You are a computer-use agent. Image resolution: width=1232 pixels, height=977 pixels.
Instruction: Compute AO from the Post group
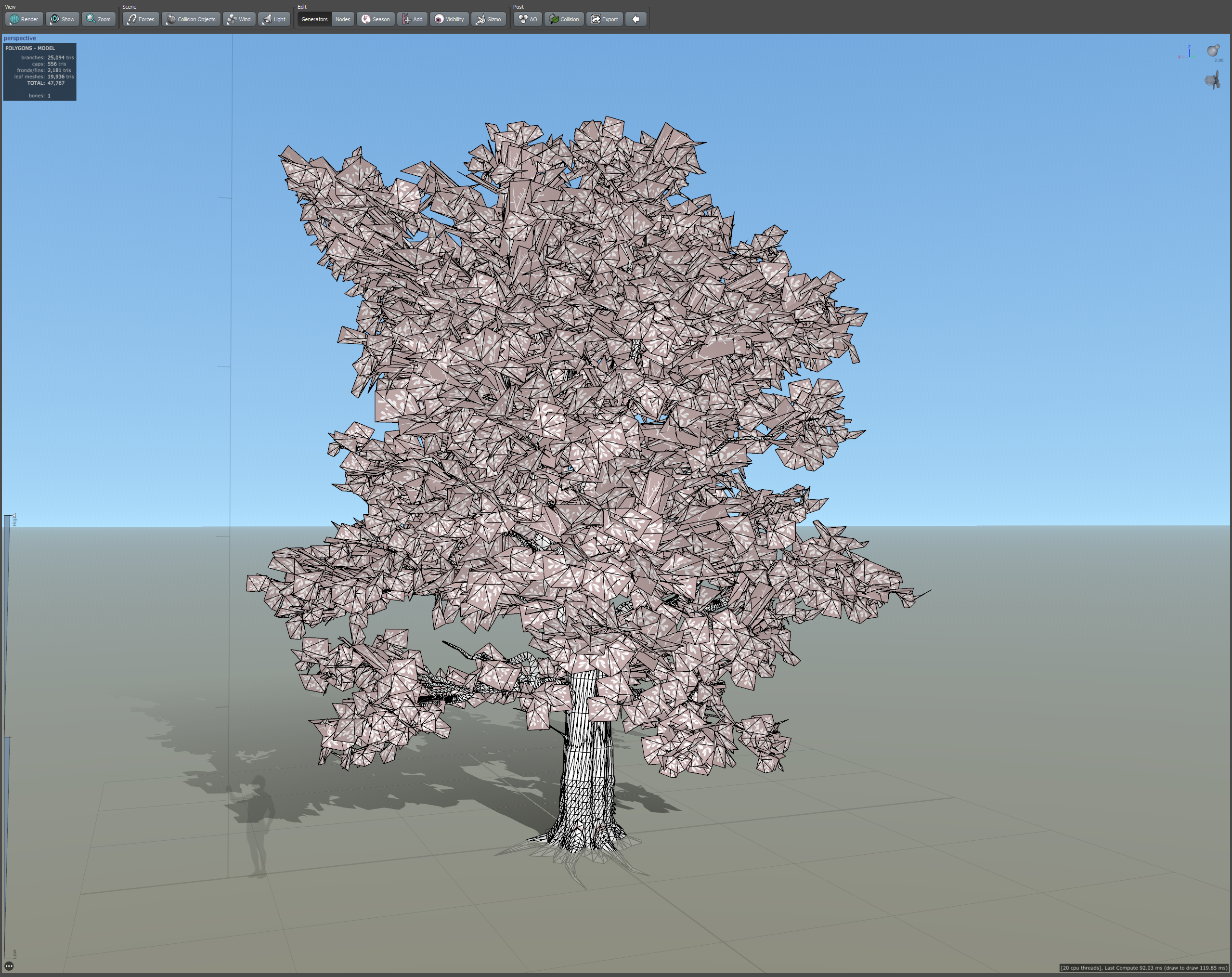(x=528, y=19)
